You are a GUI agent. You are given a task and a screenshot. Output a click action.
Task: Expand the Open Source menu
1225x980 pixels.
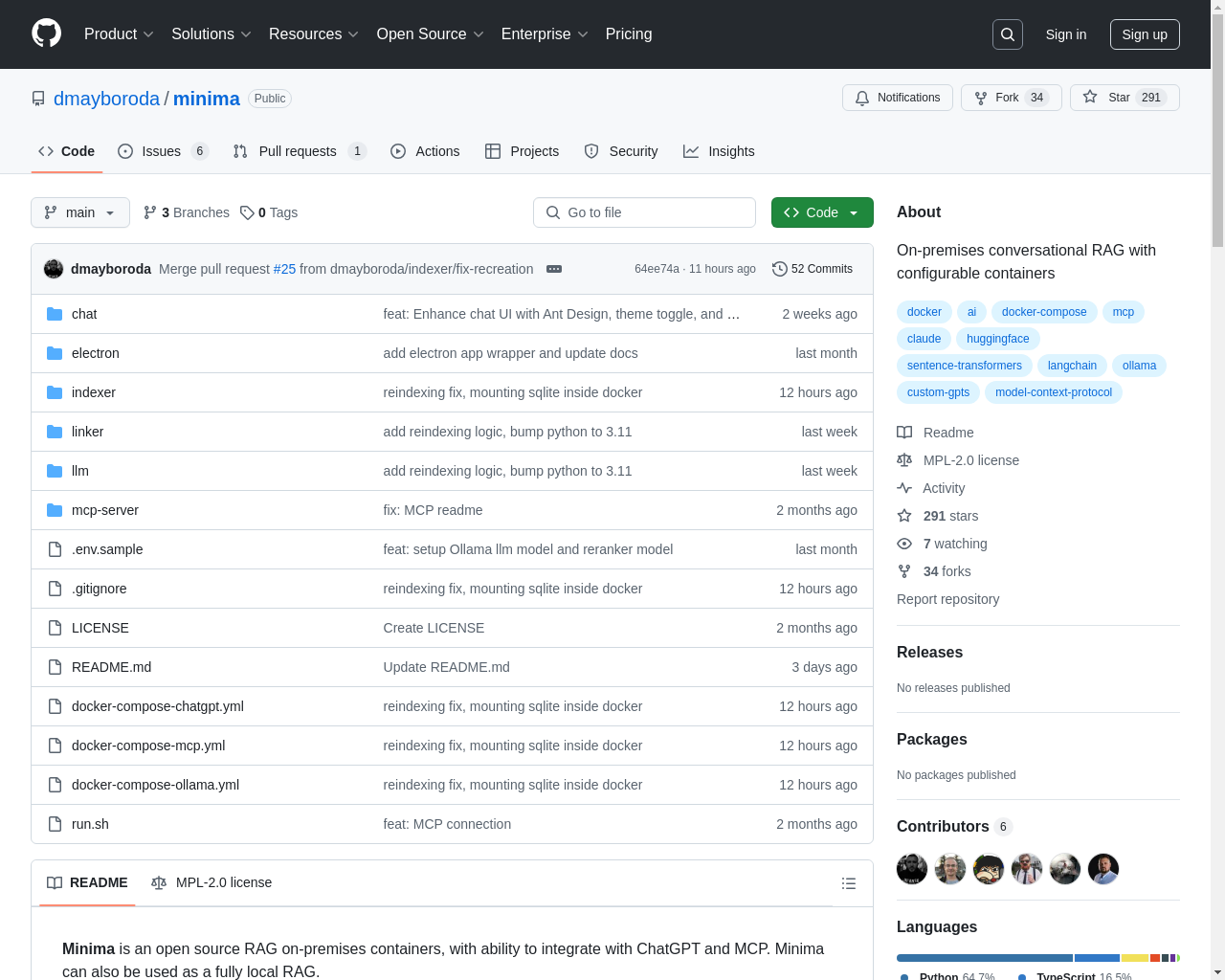click(x=431, y=34)
